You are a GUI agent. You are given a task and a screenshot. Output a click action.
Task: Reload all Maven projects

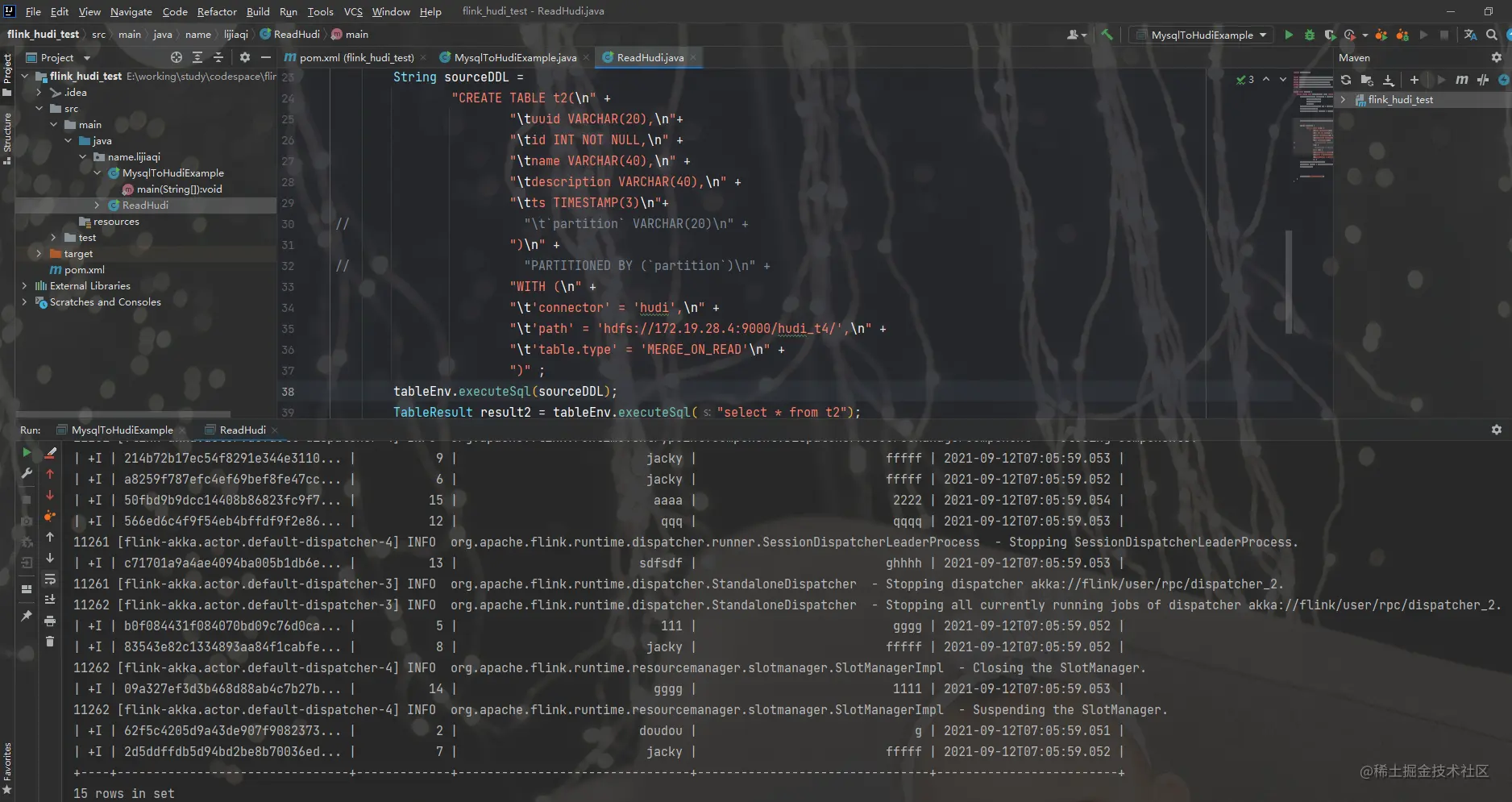(1345, 80)
